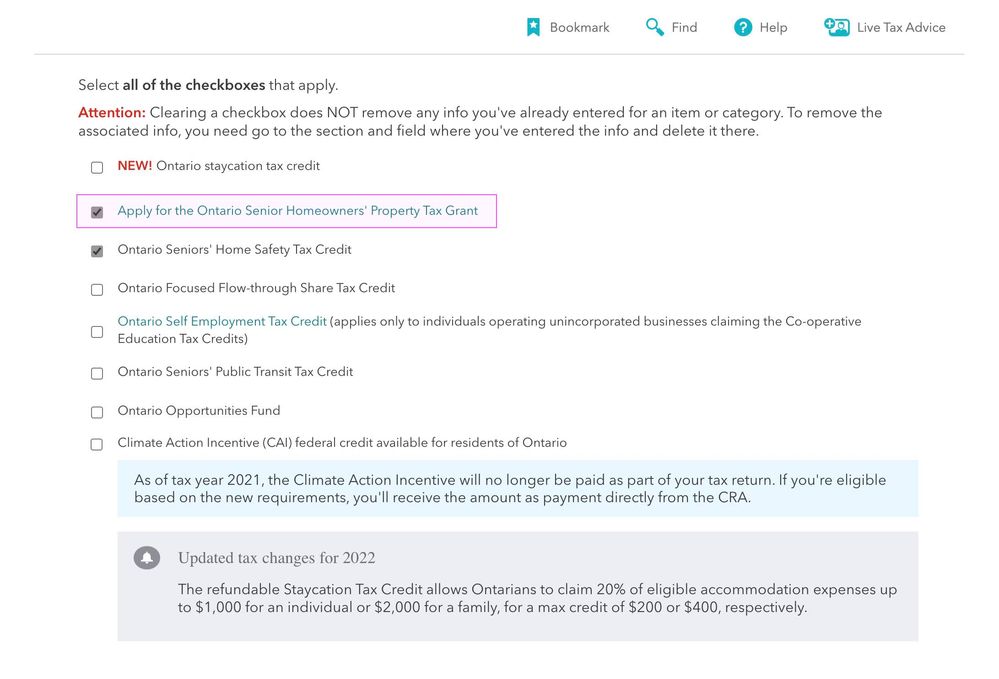Open the Bookmark text label

click(579, 27)
